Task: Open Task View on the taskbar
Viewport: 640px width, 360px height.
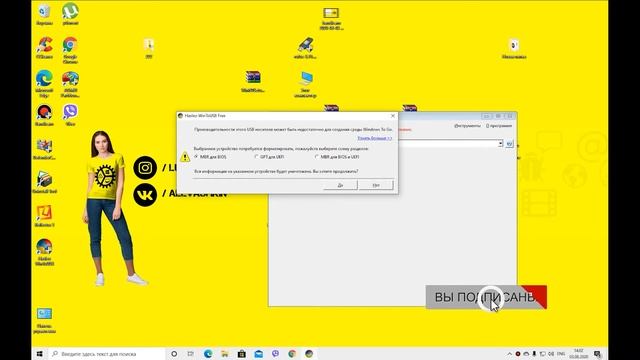Action: 191,353
